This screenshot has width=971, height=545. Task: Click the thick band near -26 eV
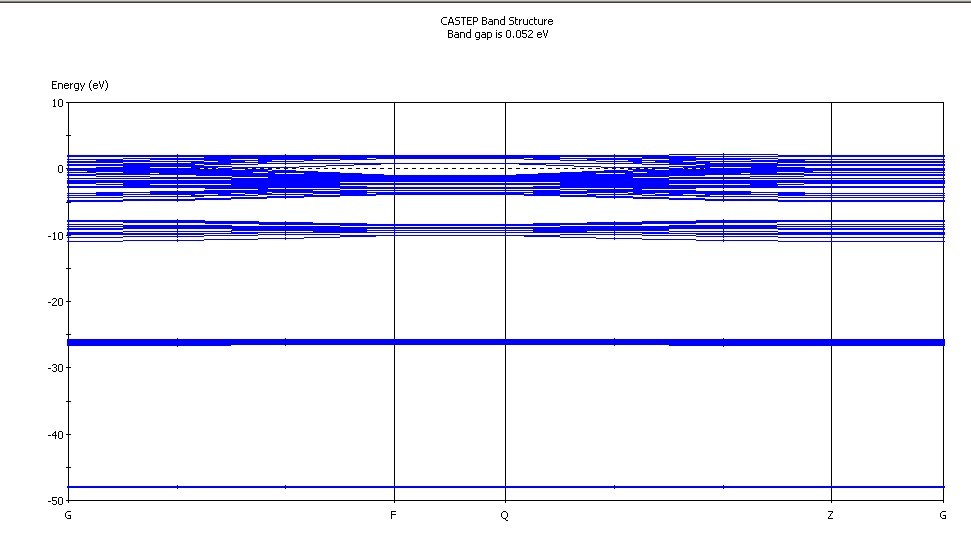pos(505,342)
